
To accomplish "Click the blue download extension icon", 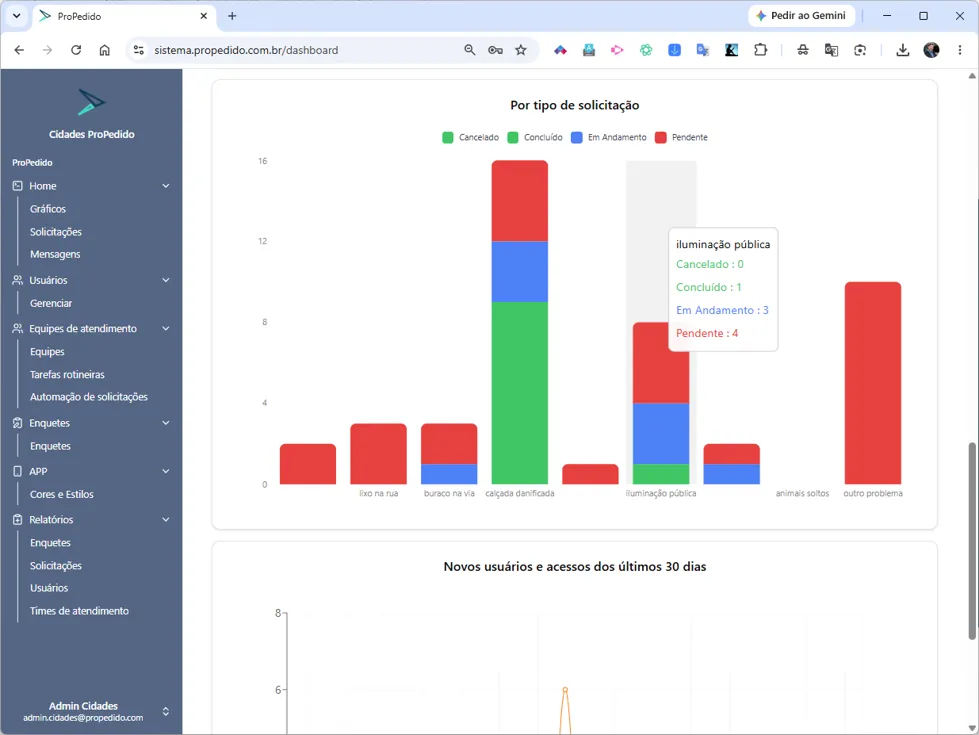I will click(x=674, y=50).
